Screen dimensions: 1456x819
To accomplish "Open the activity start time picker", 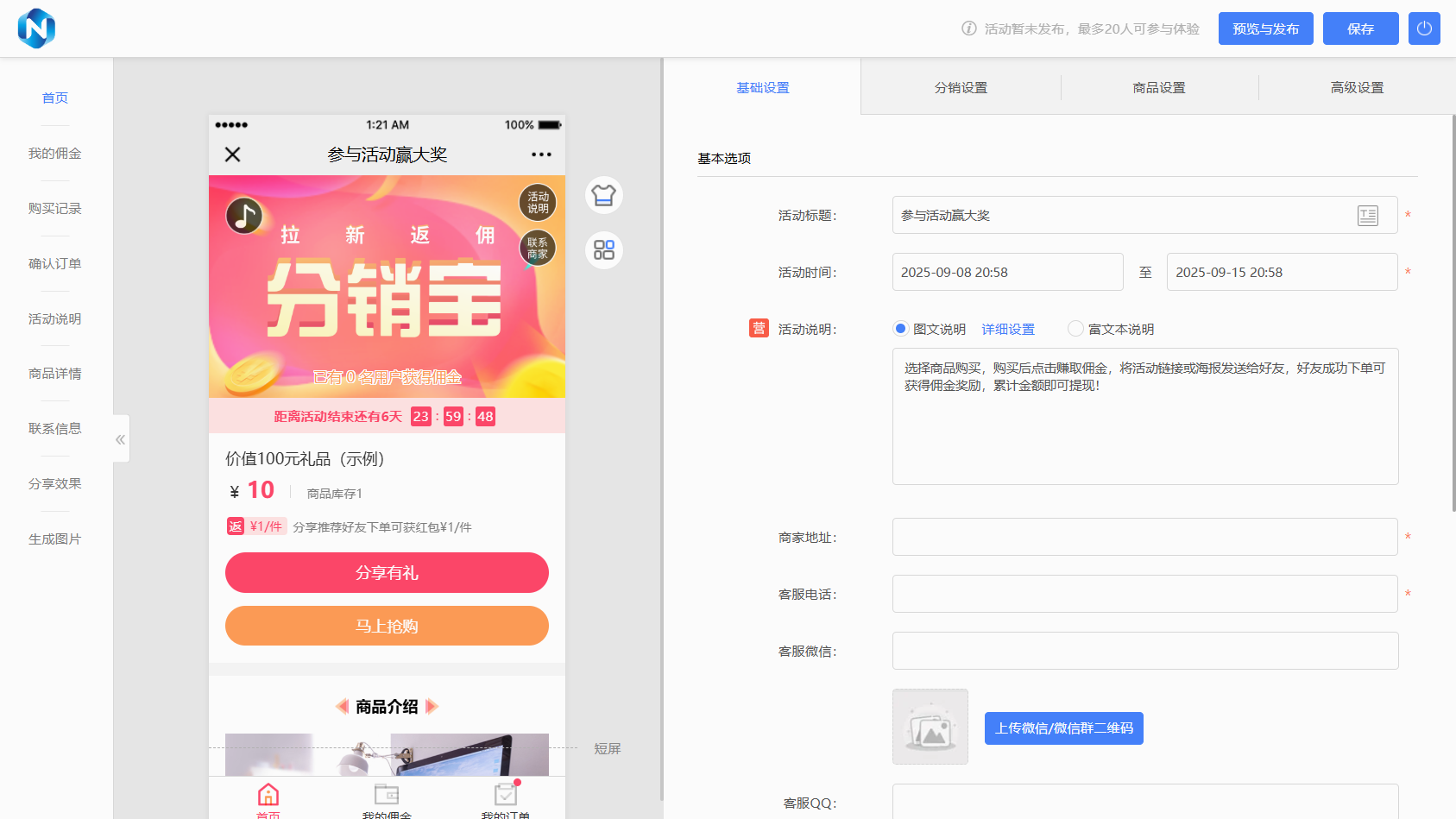I will (x=1007, y=272).
